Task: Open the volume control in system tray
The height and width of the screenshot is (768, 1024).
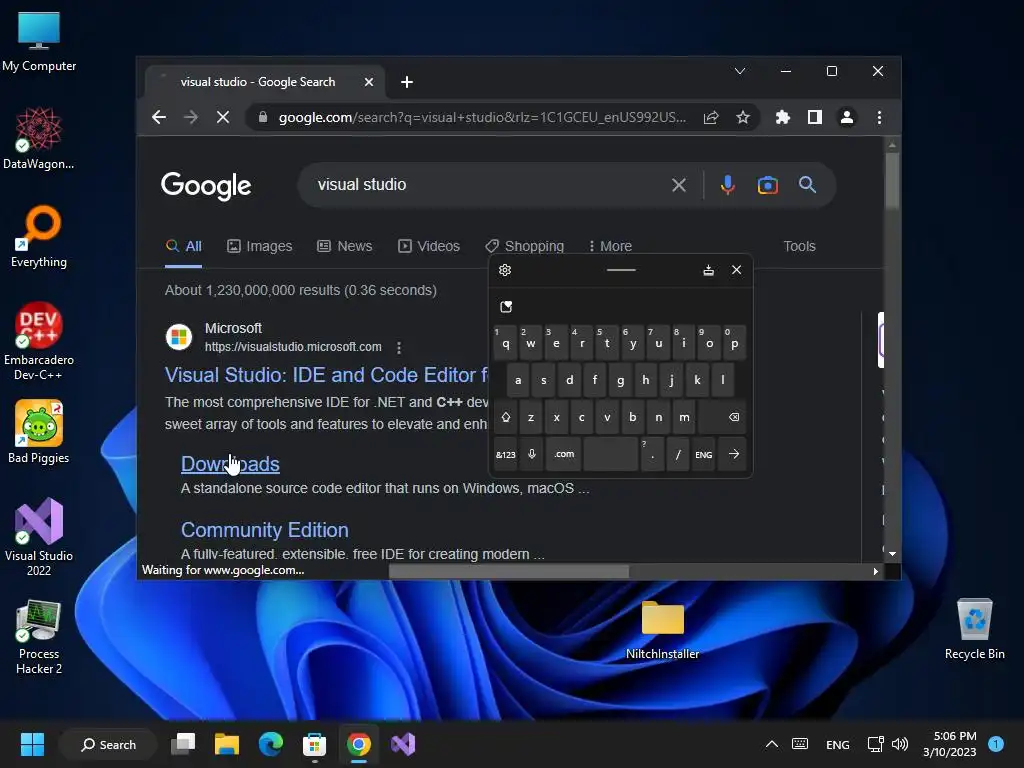Action: pos(900,744)
